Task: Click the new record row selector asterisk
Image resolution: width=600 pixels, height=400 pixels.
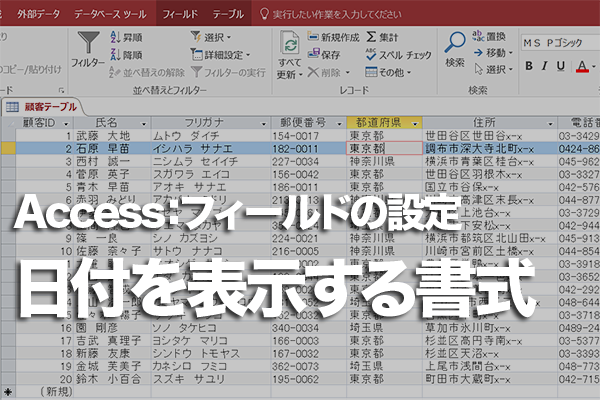Action: 8,392
